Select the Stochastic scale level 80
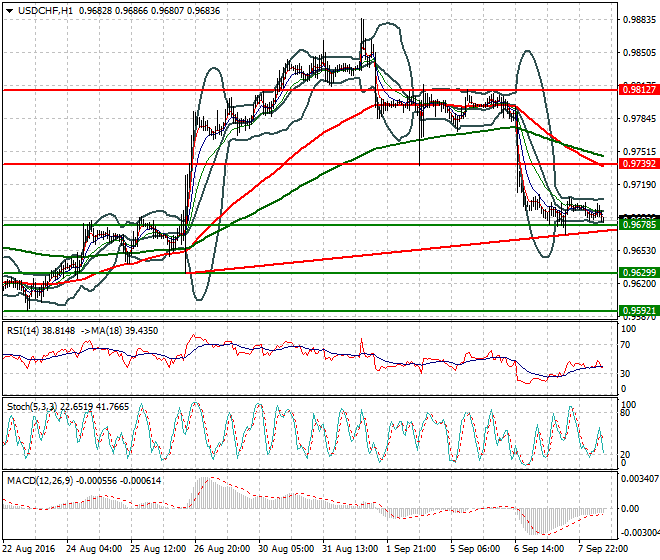 click(625, 413)
